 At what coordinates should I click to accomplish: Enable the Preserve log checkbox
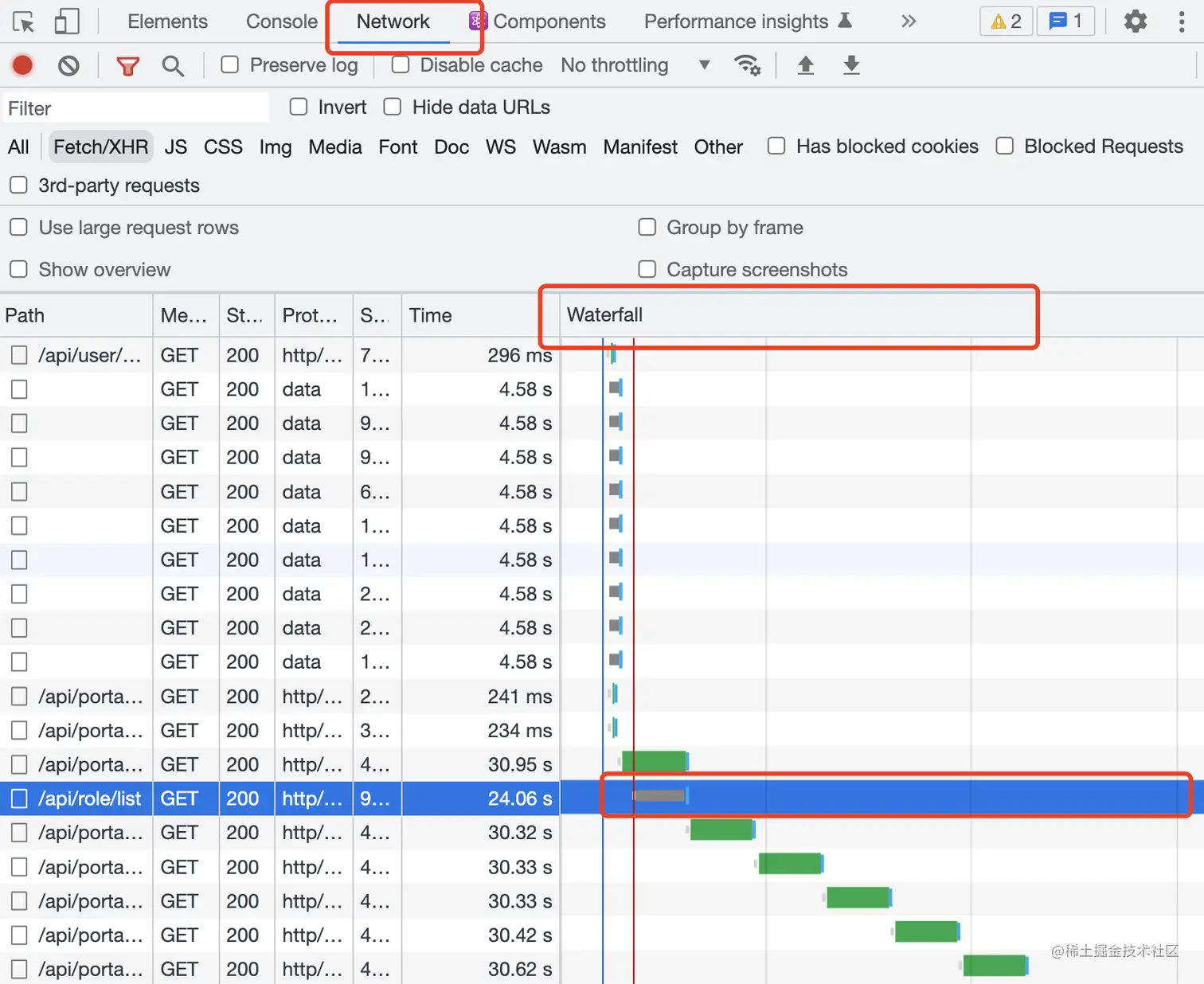[x=230, y=64]
